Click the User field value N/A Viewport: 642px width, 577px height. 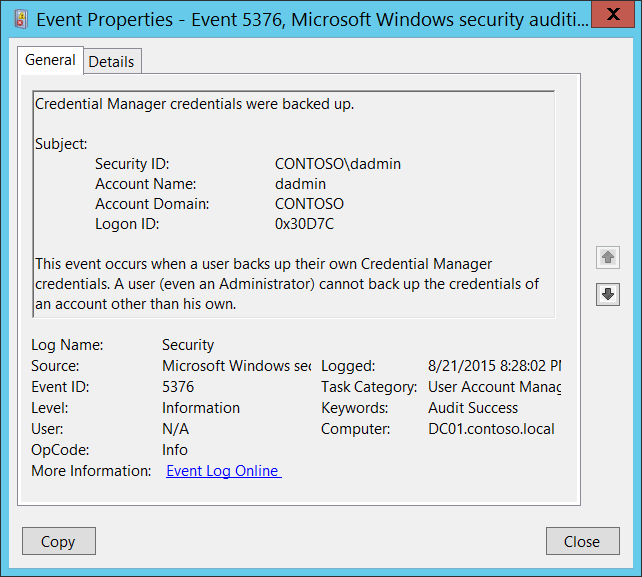[x=175, y=429]
